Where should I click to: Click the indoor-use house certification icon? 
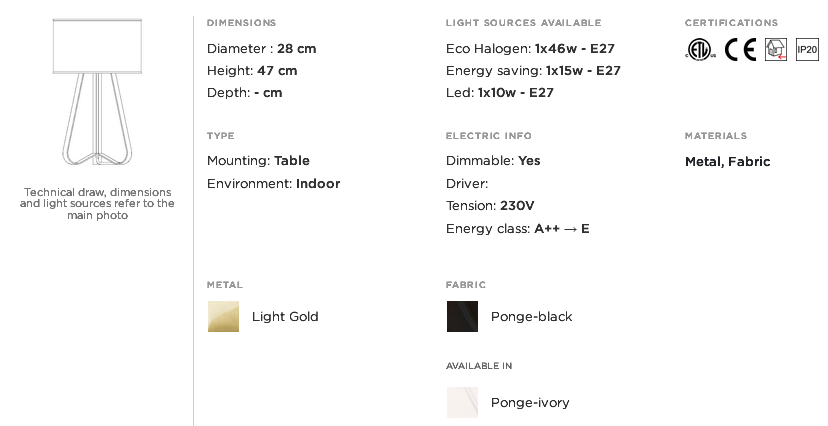pyautogui.click(x=776, y=50)
